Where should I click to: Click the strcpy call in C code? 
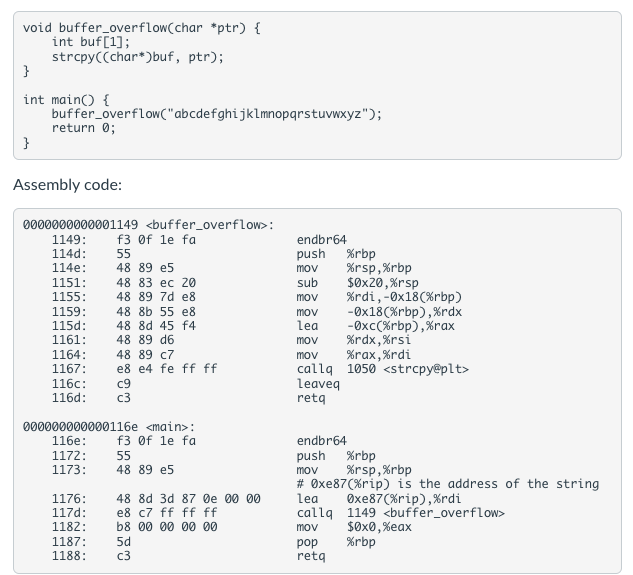(138, 57)
